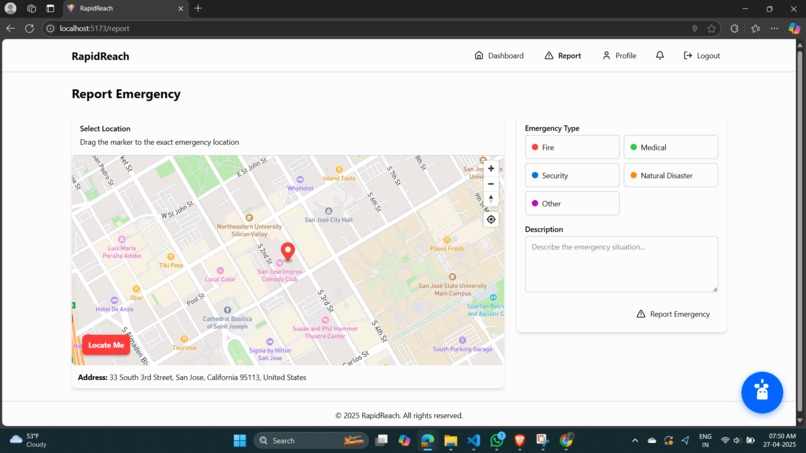Click South Parking Garage map marker
Viewport: 806px width, 453px height.
click(x=462, y=340)
